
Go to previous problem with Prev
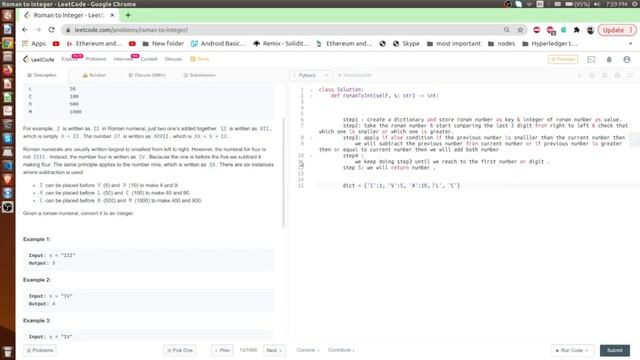[222, 350]
